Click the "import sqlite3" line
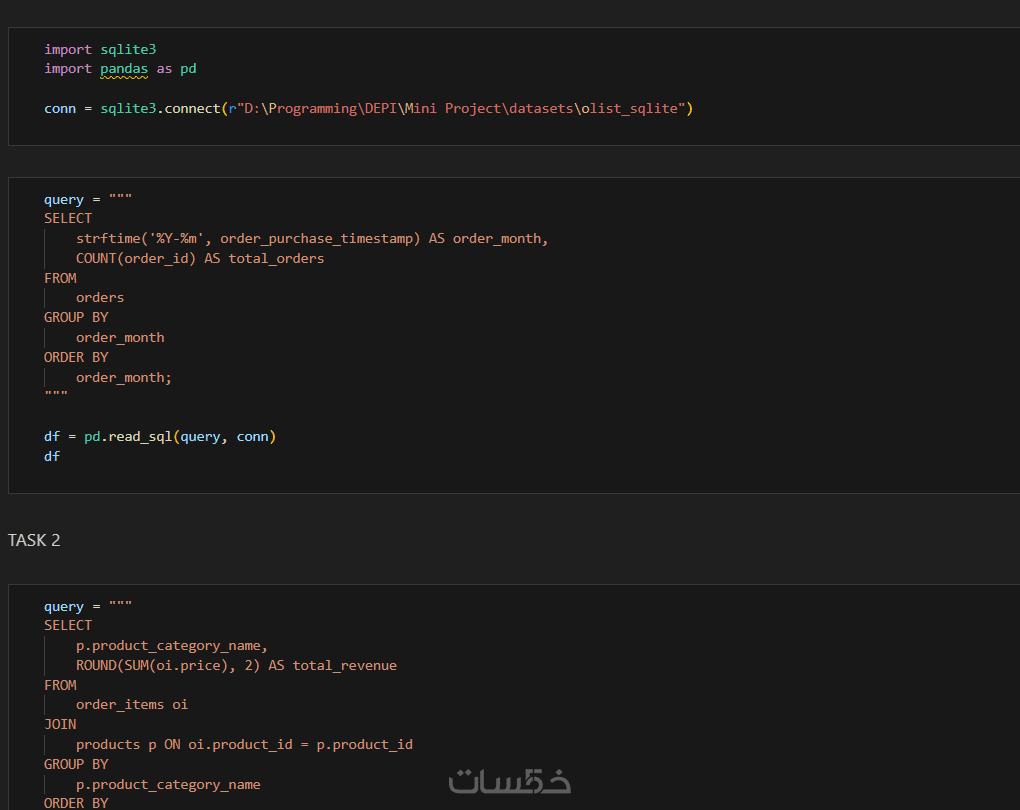The width and height of the screenshot is (1020, 810). coord(100,49)
